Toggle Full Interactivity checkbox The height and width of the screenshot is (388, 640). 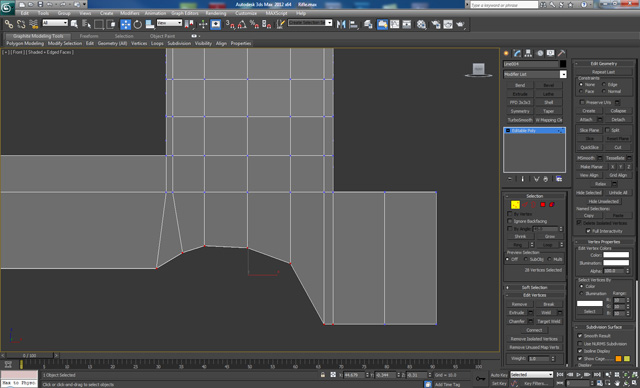(x=588, y=231)
